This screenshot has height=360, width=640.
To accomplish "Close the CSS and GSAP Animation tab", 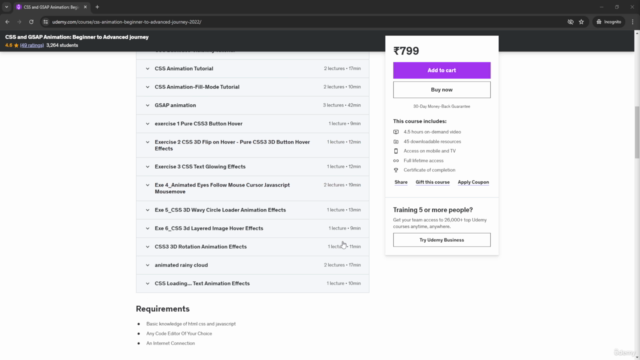I will 85,7.
